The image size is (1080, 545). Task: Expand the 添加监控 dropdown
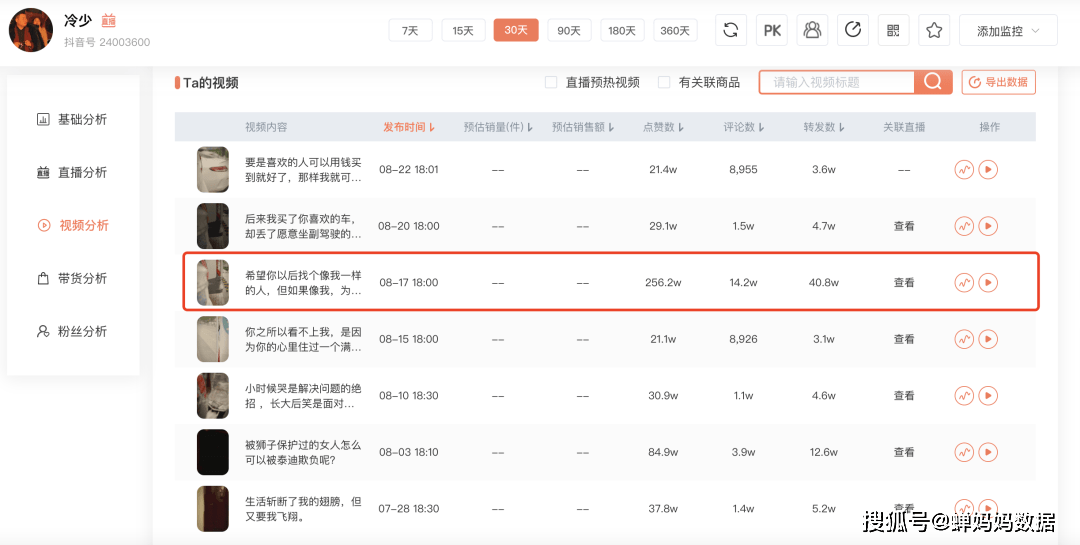[1008, 30]
